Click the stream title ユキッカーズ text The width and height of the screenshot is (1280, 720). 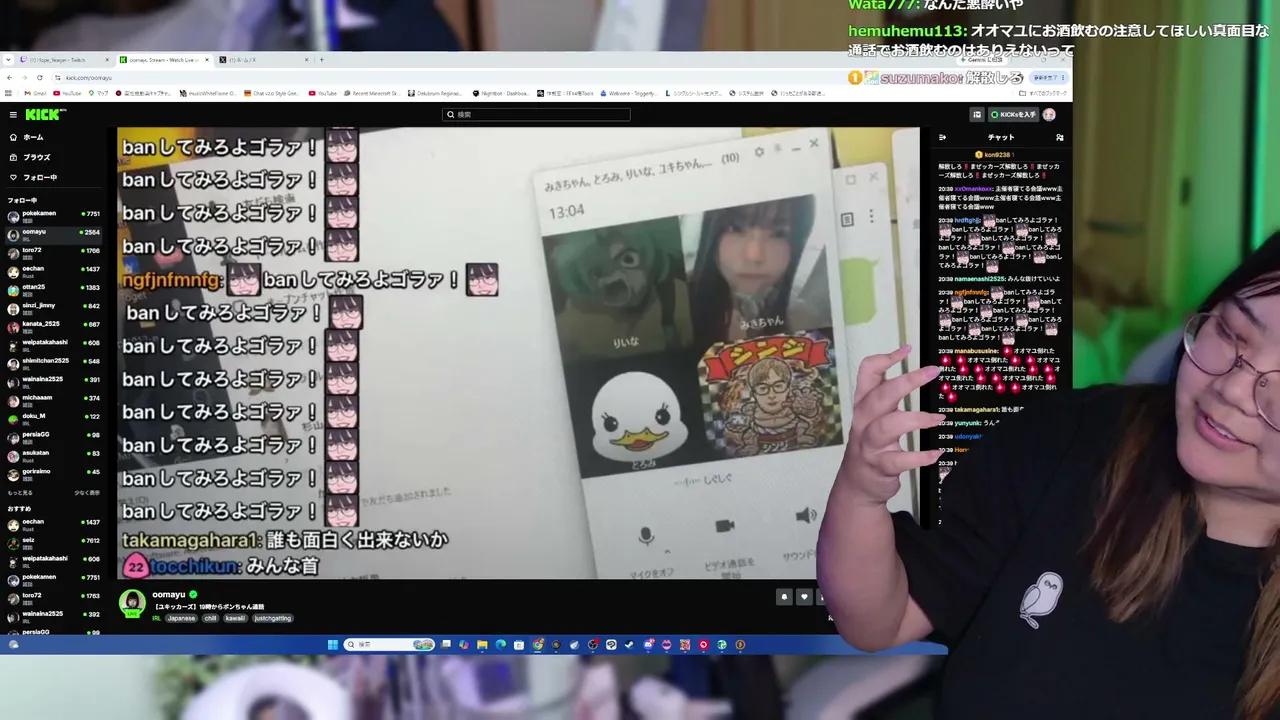[208, 607]
